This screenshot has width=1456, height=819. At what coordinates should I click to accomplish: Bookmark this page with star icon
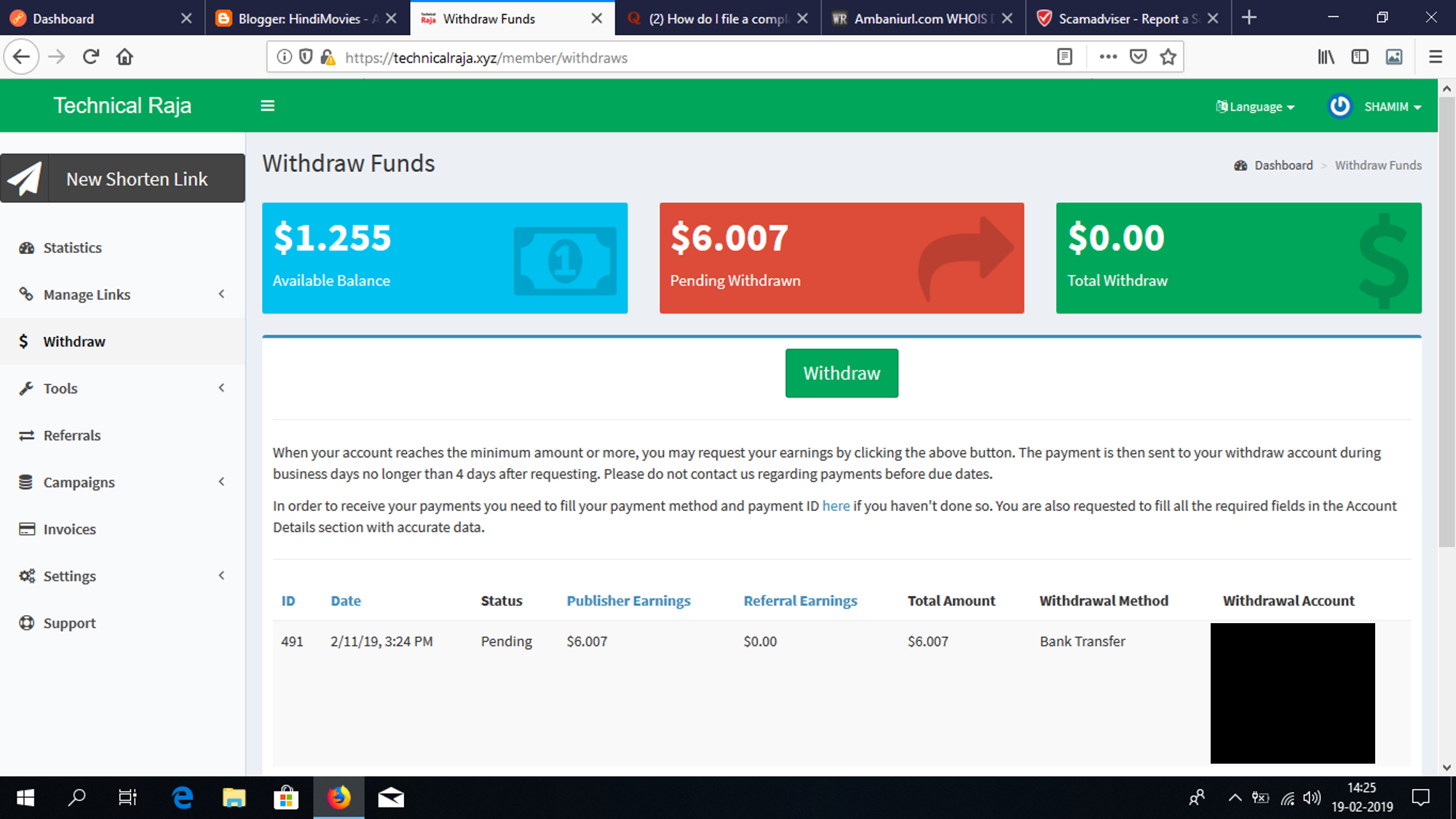(x=1168, y=57)
